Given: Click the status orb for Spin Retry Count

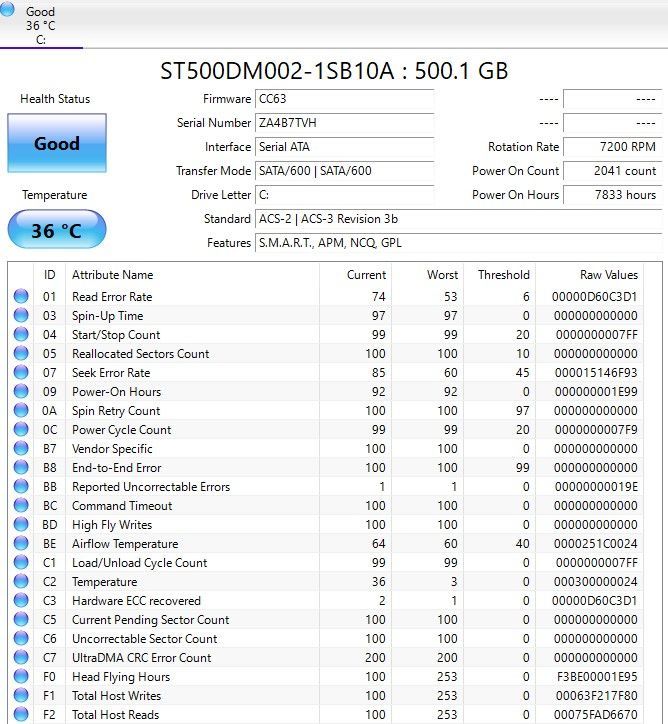Looking at the screenshot, I should (x=21, y=410).
